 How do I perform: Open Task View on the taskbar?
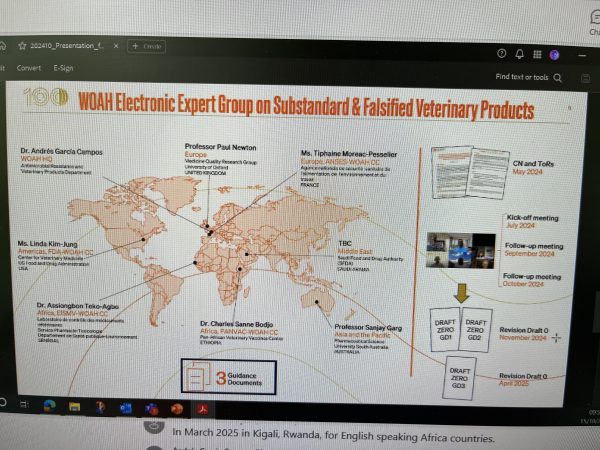(x=24, y=404)
